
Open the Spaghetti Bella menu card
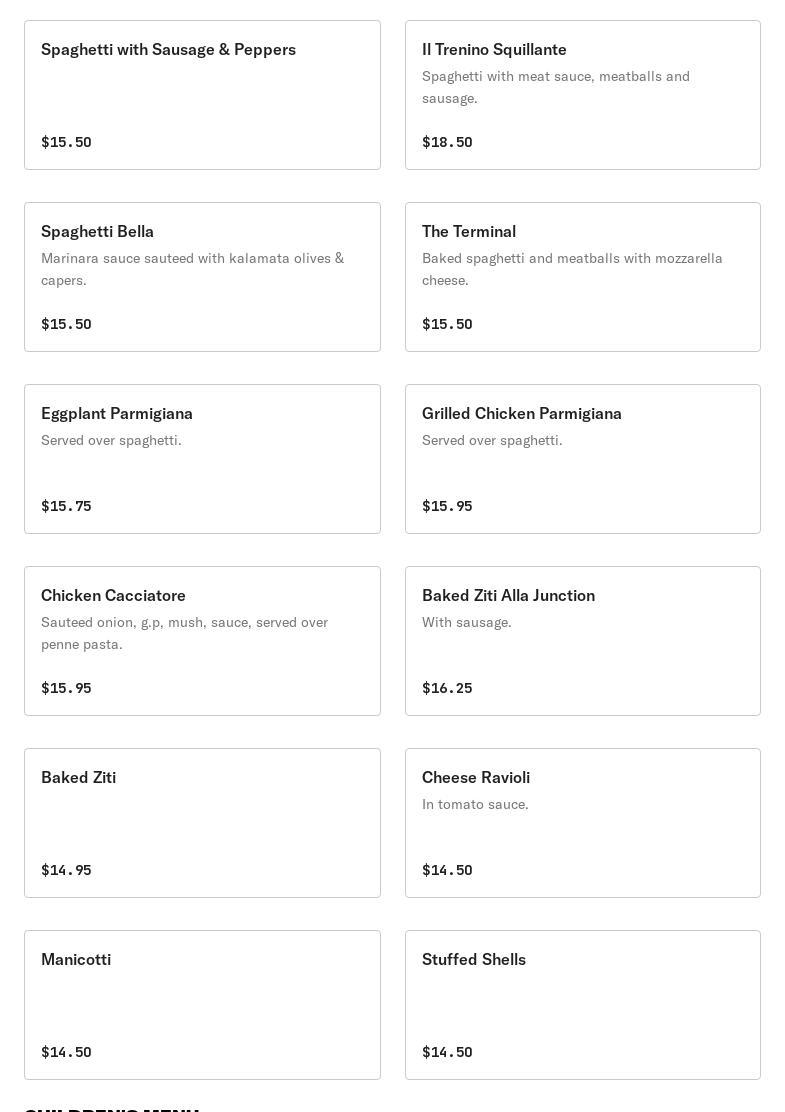click(x=202, y=277)
